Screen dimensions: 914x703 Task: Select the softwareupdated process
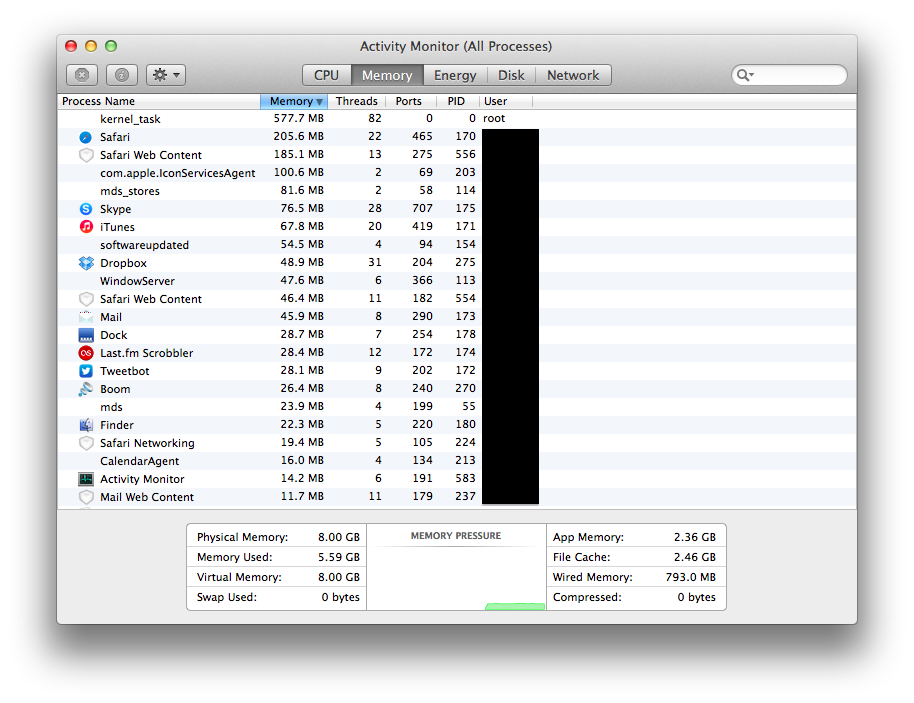456,245
